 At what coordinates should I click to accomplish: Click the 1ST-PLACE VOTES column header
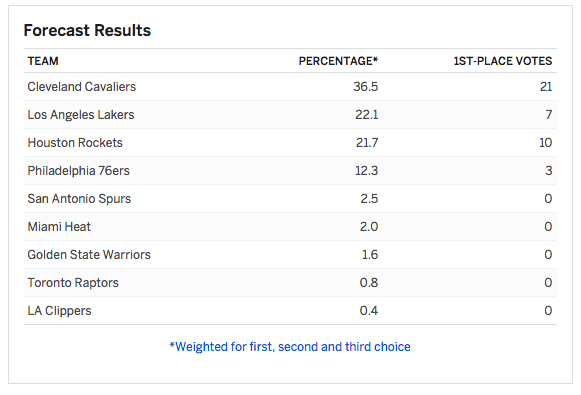tap(503, 61)
